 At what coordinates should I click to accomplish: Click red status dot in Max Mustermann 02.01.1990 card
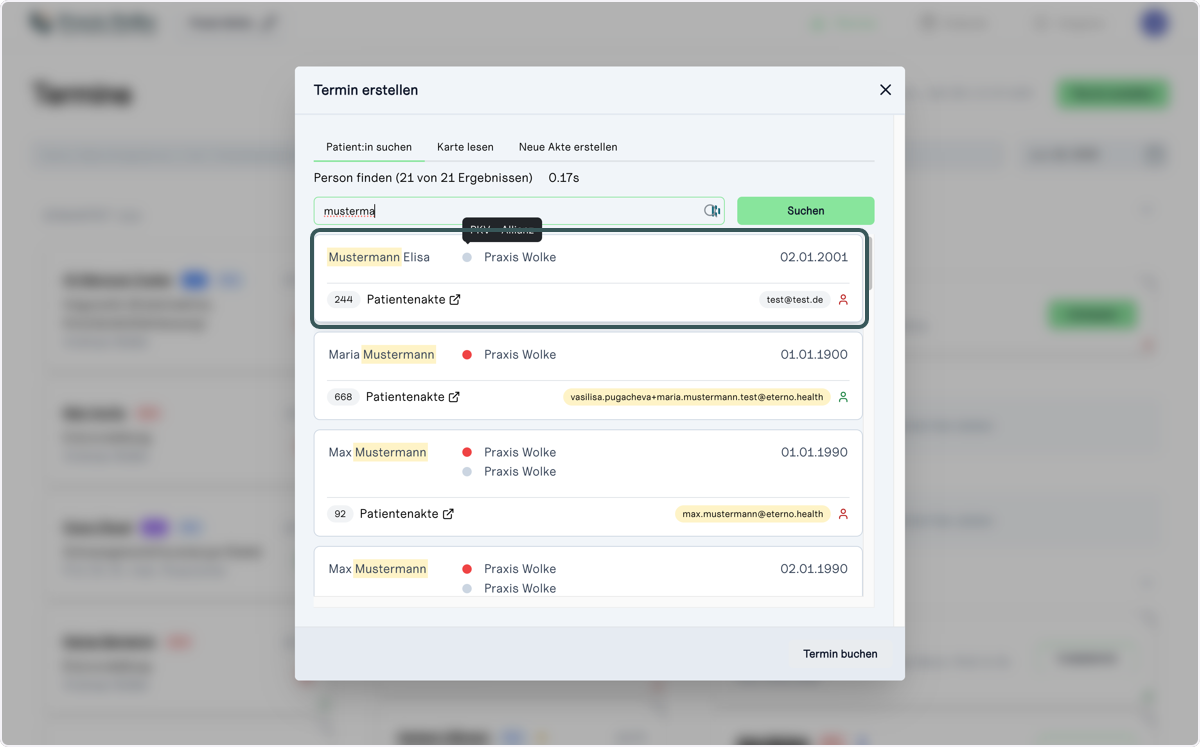pos(467,569)
